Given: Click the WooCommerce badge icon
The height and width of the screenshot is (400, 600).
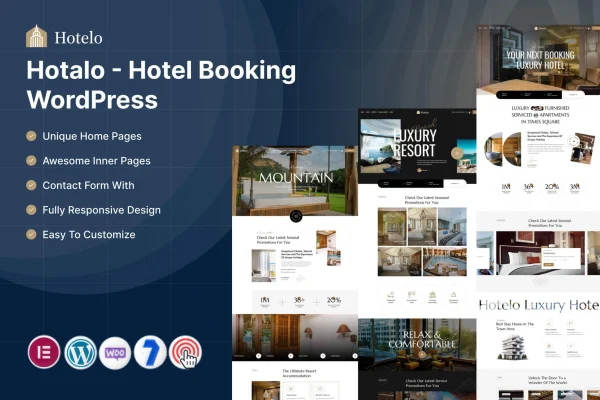Looking at the screenshot, I should [x=115, y=353].
